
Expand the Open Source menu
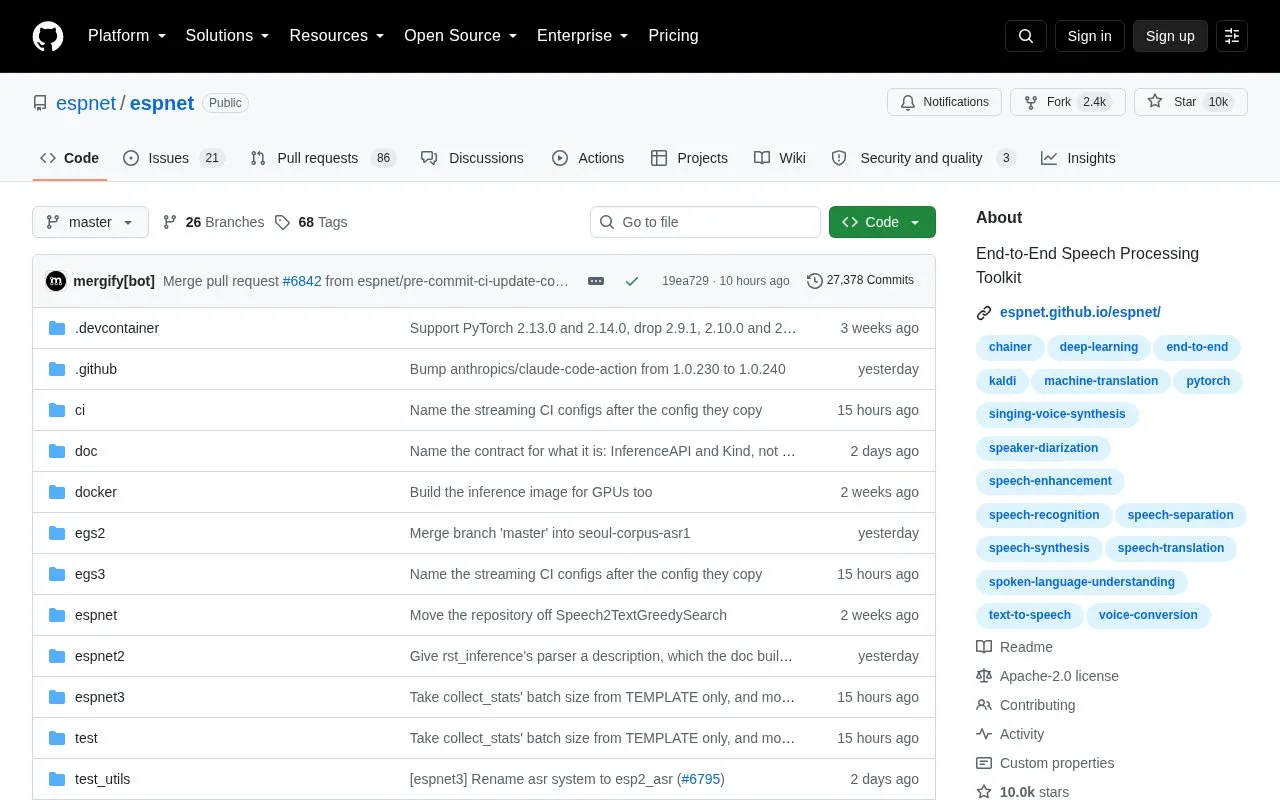(461, 36)
